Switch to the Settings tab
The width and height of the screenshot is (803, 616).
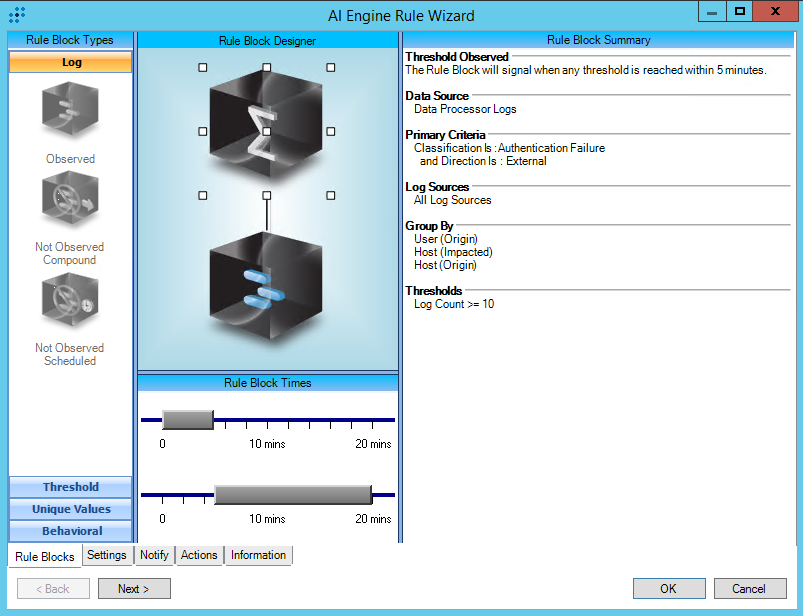(106, 555)
